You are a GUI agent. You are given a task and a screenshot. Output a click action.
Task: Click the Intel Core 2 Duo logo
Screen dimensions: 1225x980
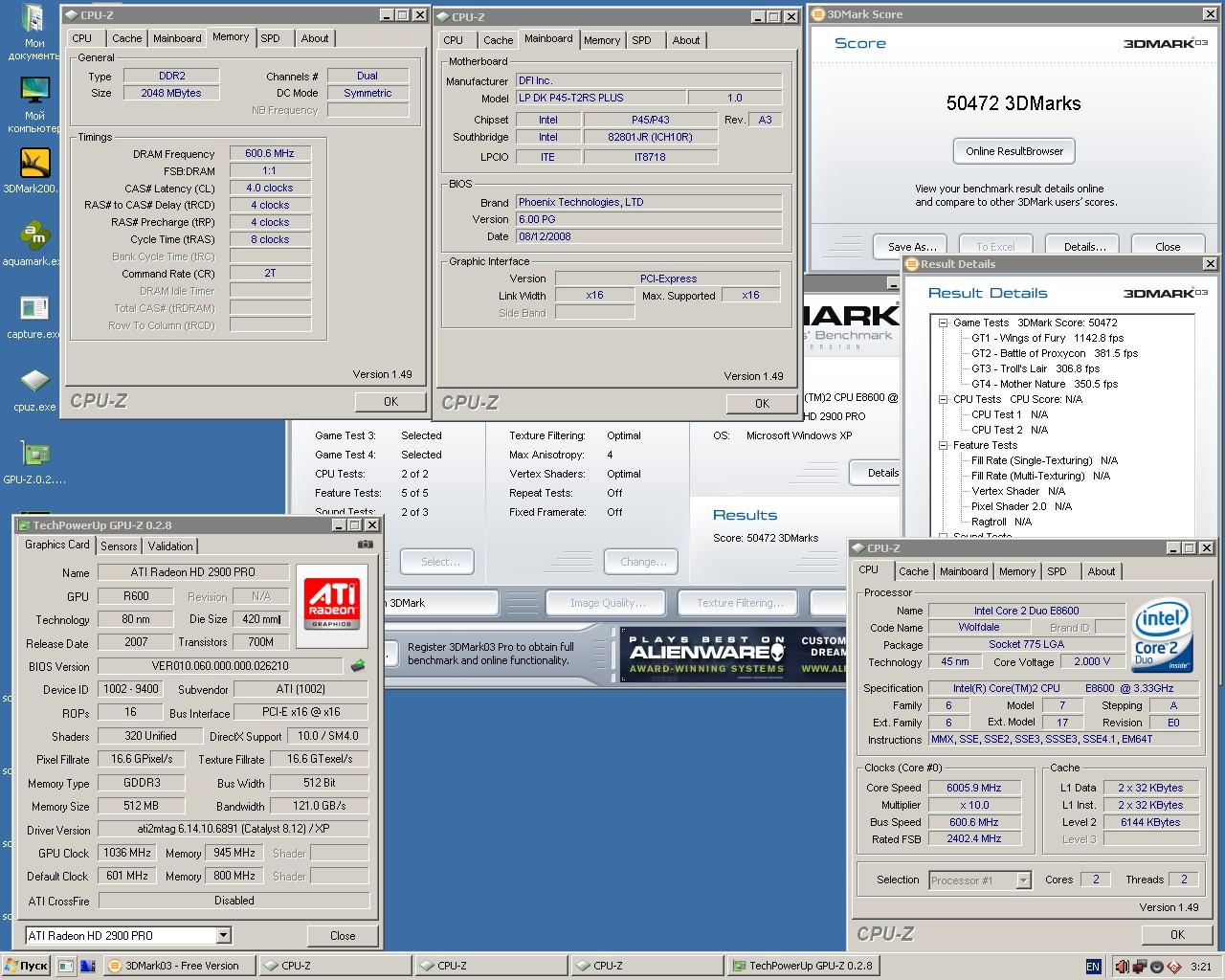tap(1162, 635)
